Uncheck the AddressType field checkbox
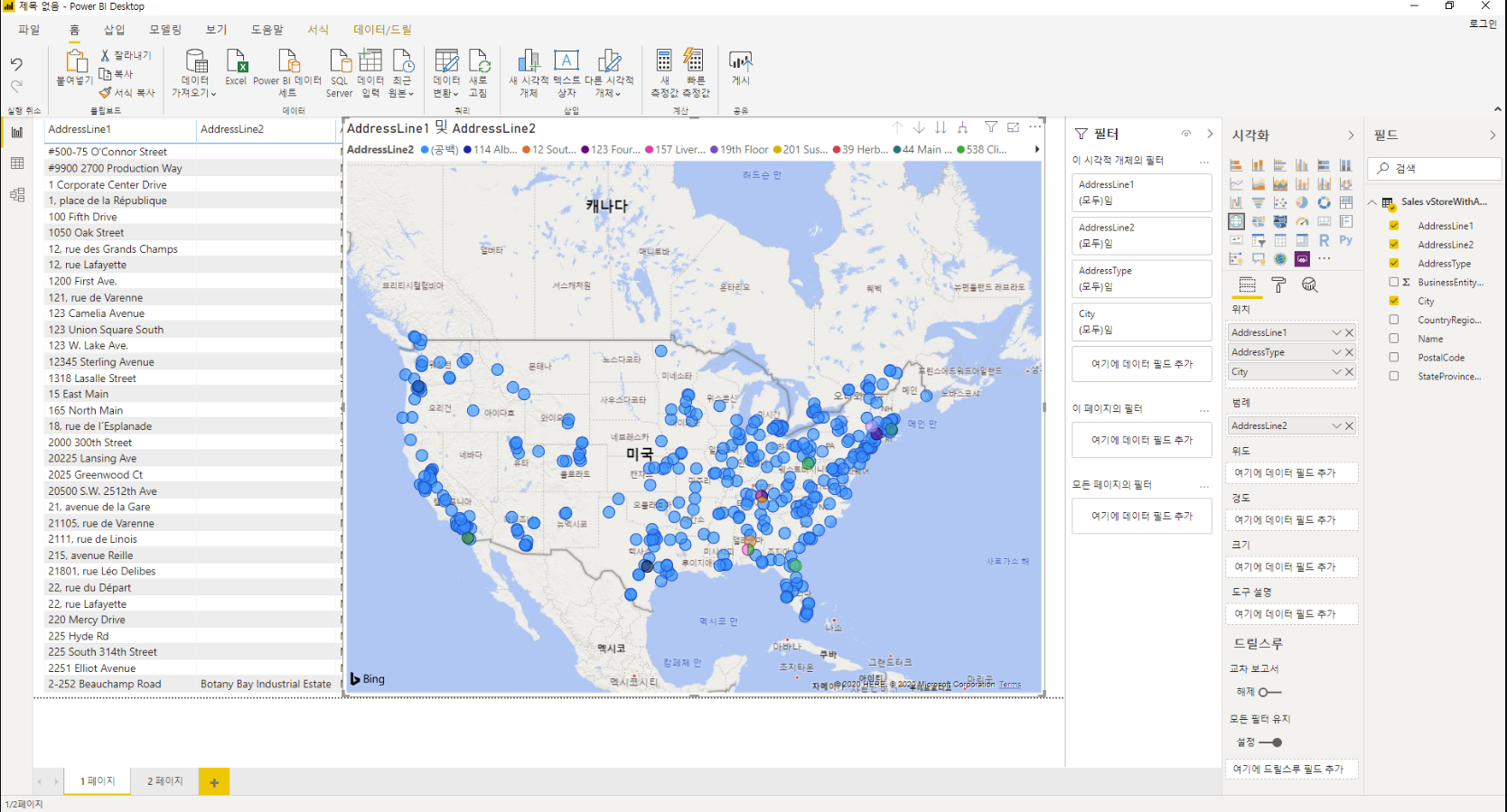Viewport: 1507px width, 812px height. tap(1394, 264)
